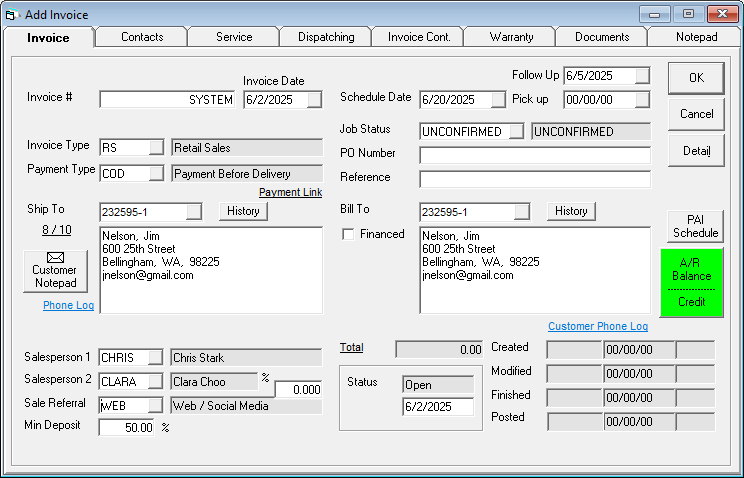
Task: Click the Bill To address box
Action: (x=535, y=270)
